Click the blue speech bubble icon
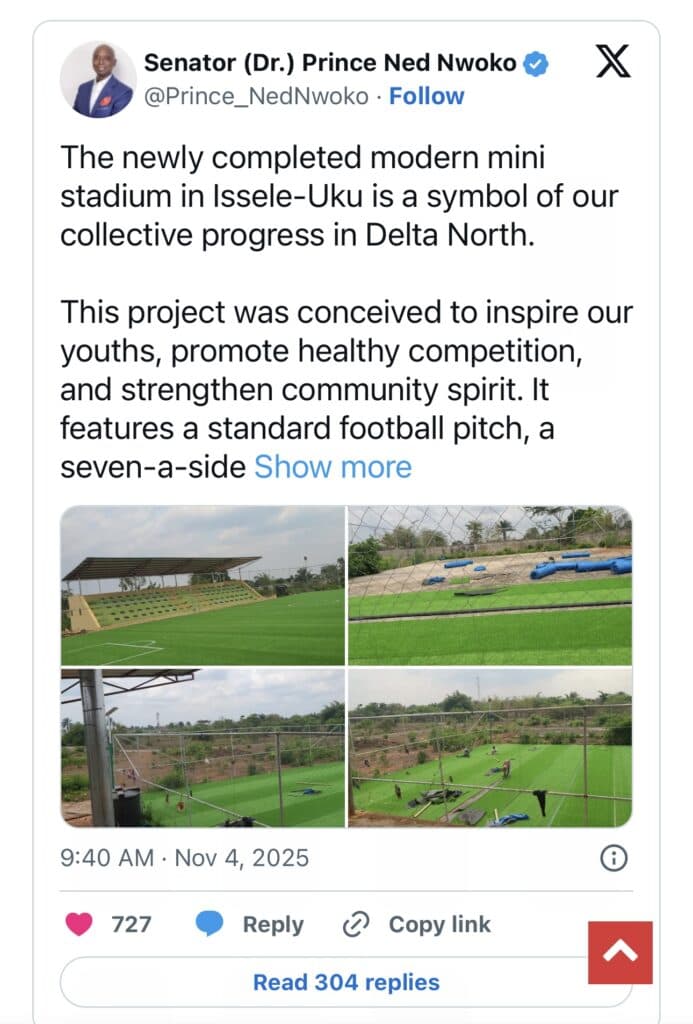Image resolution: width=693 pixels, height=1024 pixels. coord(209,924)
